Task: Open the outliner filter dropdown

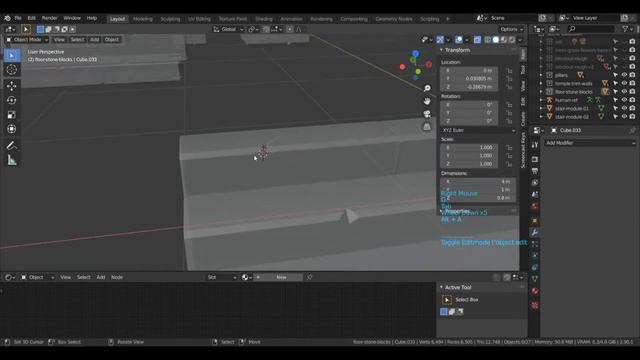Action: click(627, 29)
